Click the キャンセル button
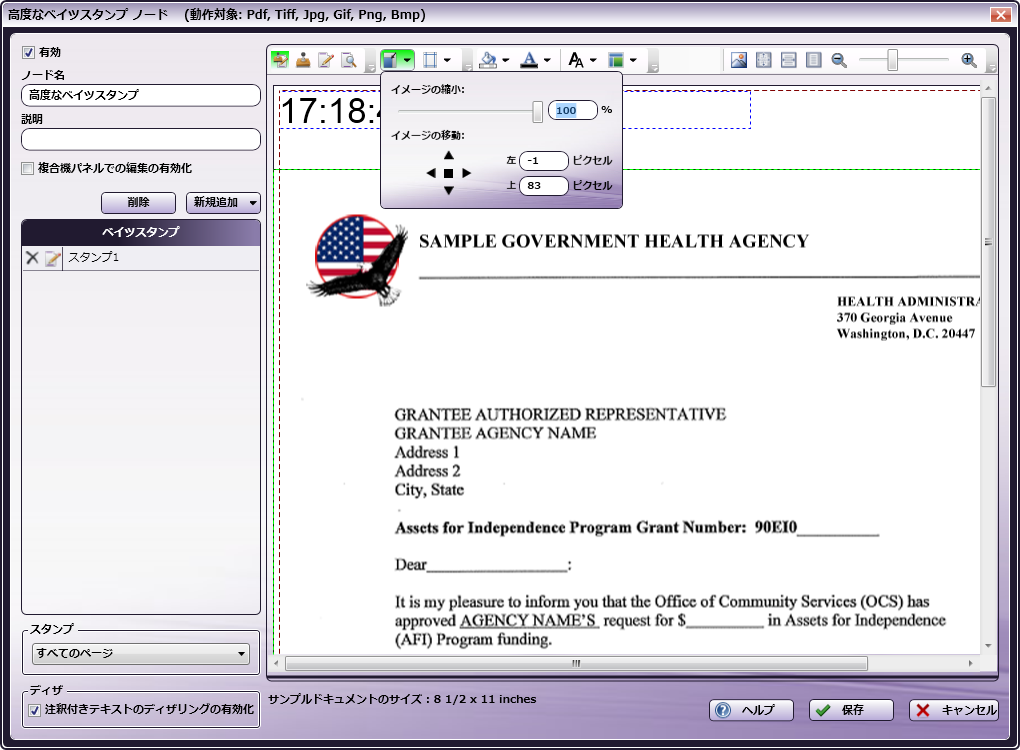The height and width of the screenshot is (750, 1020). click(x=954, y=710)
